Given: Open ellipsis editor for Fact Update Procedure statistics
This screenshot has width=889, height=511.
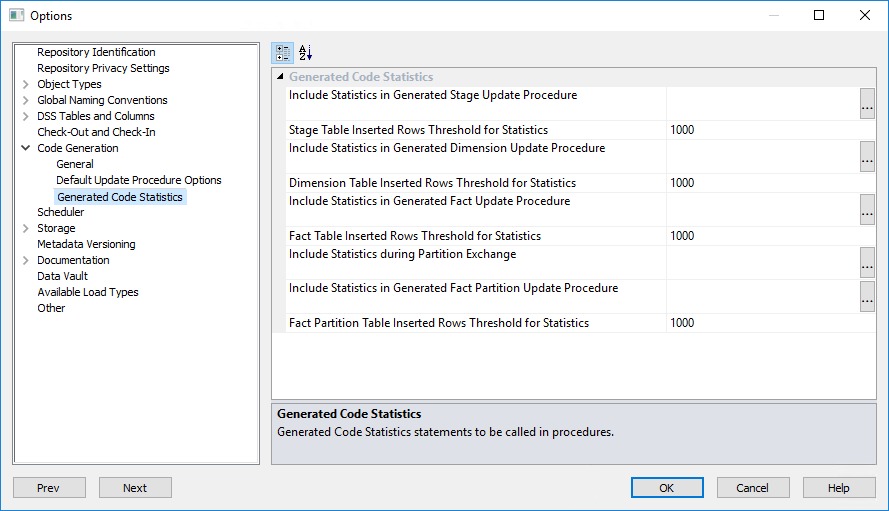Looking at the screenshot, I should (x=867, y=210).
